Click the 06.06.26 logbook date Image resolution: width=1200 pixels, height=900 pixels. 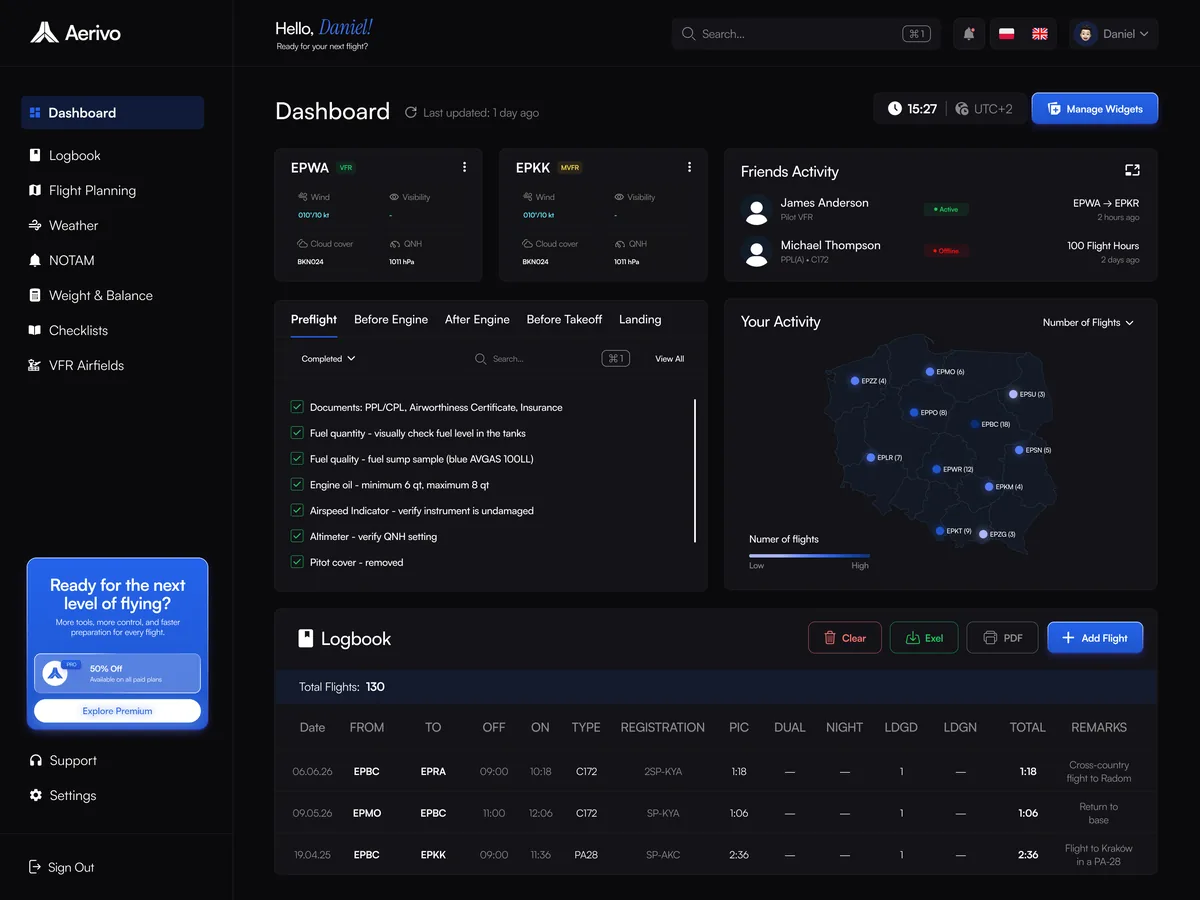[313, 772]
